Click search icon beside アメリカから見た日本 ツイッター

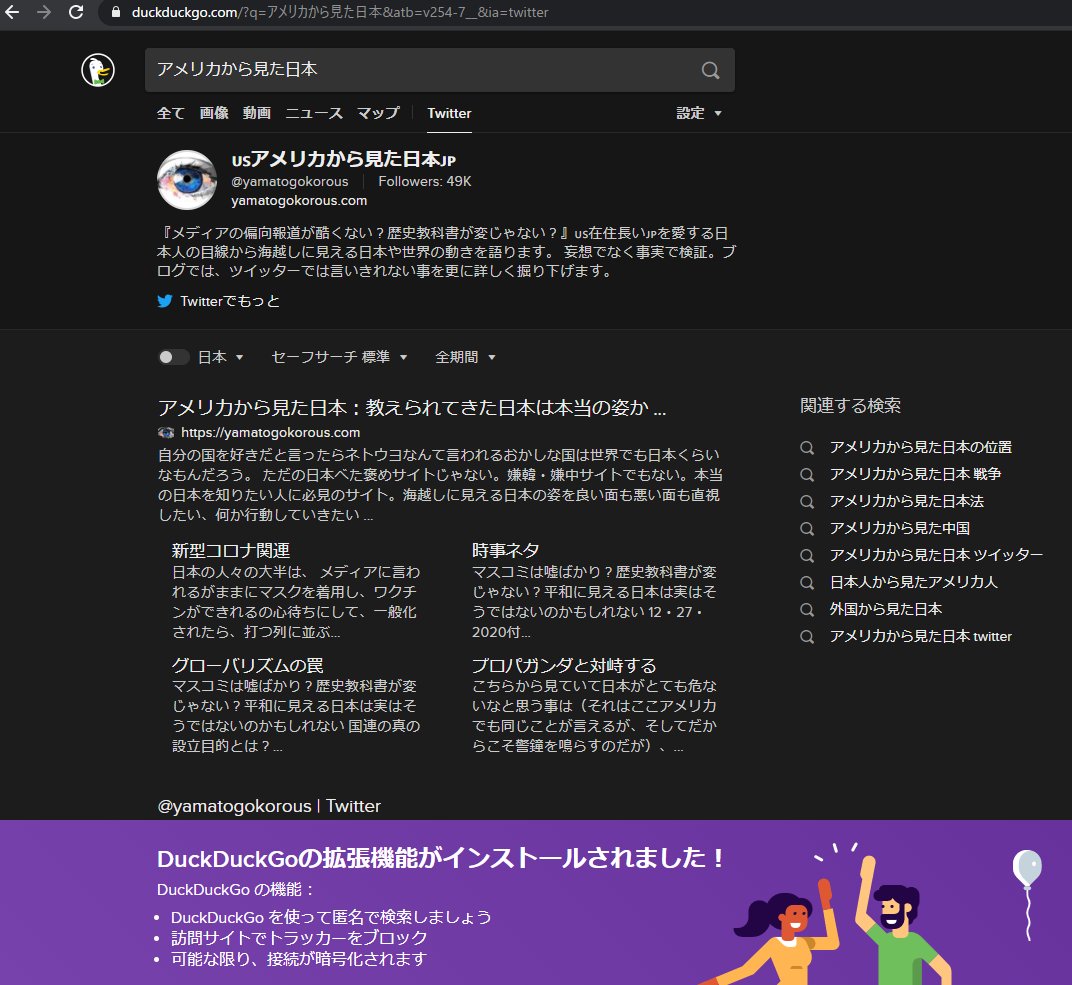click(807, 556)
